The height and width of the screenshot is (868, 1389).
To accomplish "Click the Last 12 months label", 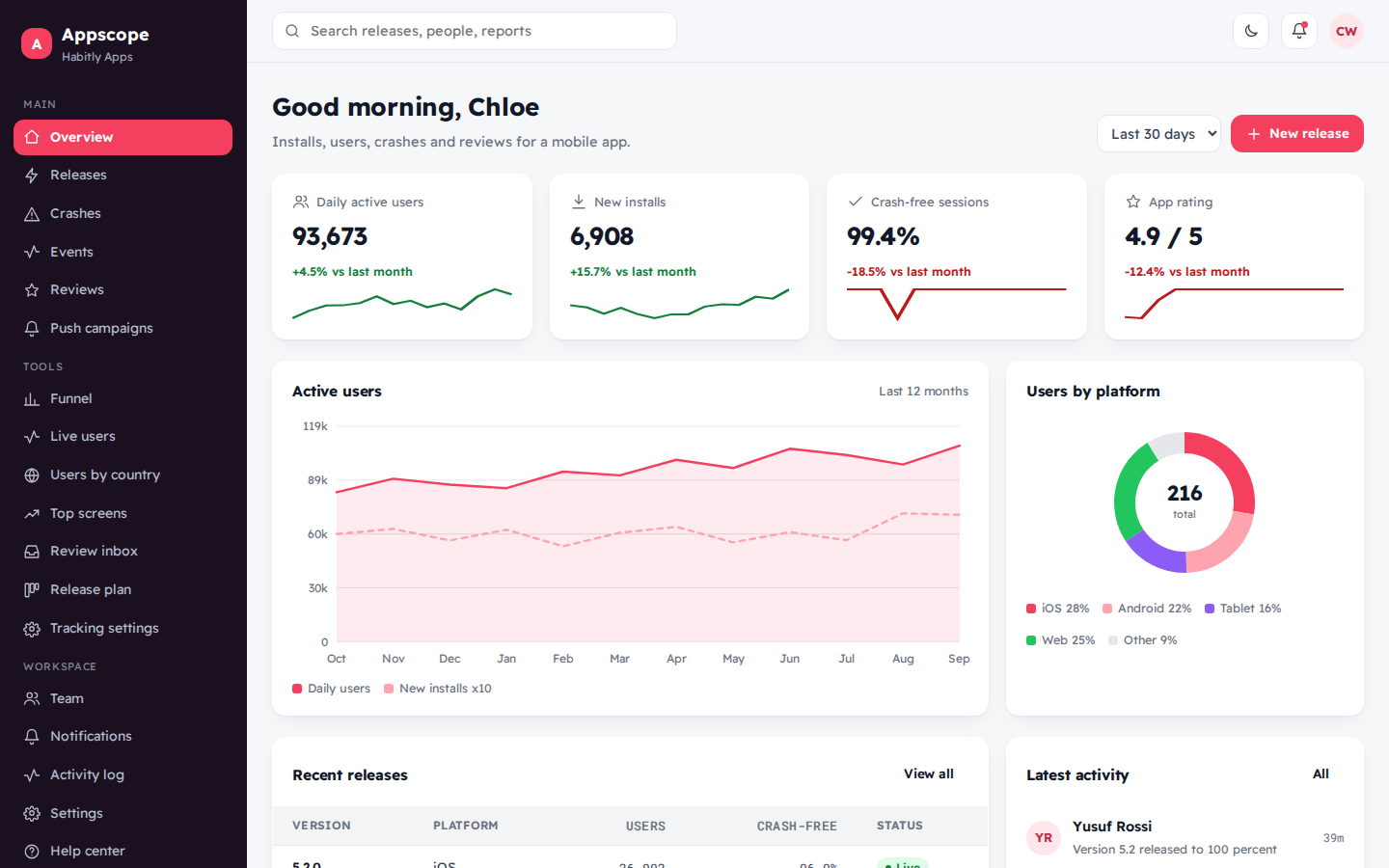I will pos(923,392).
